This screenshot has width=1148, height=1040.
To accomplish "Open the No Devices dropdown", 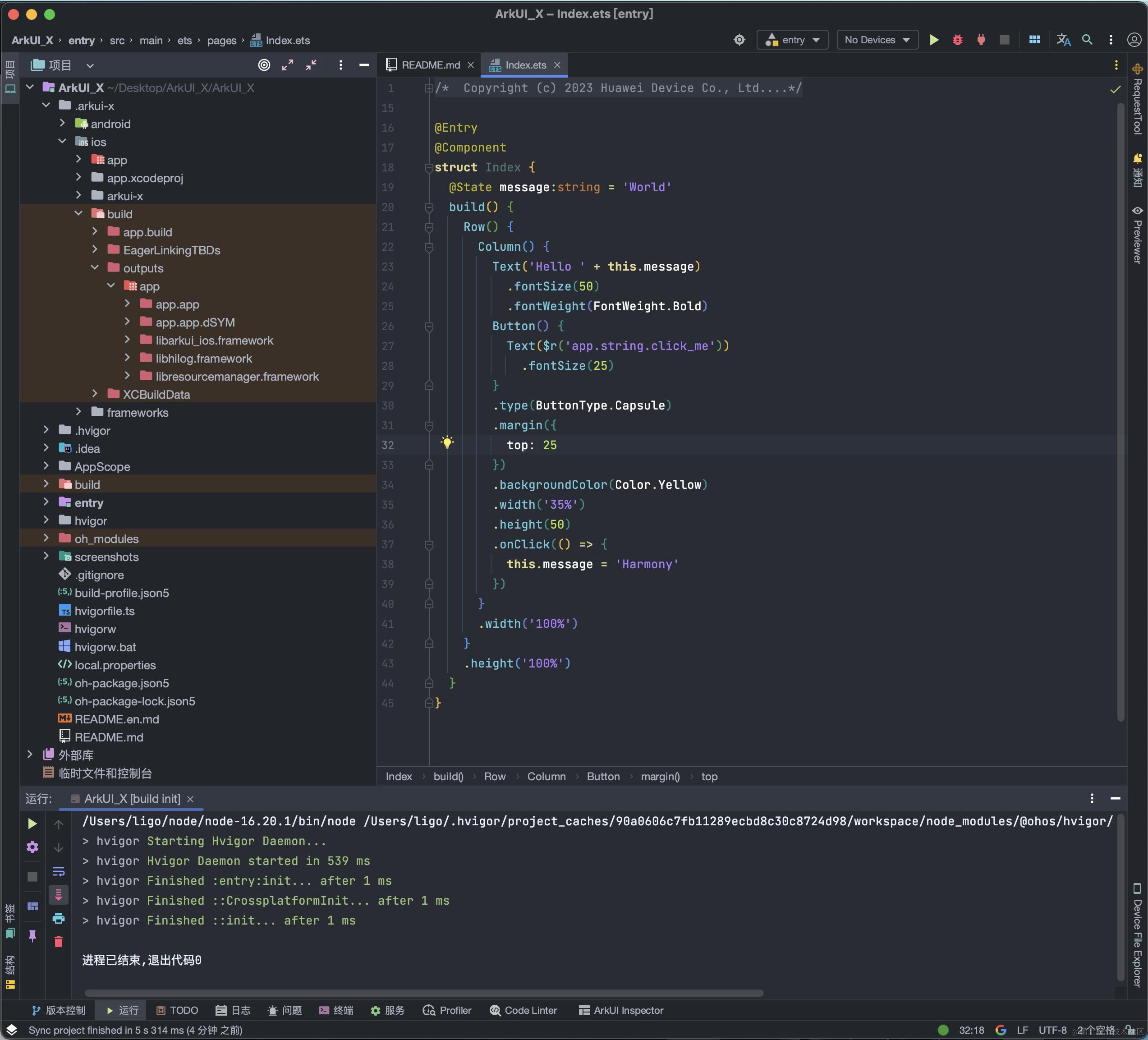I will [x=877, y=40].
